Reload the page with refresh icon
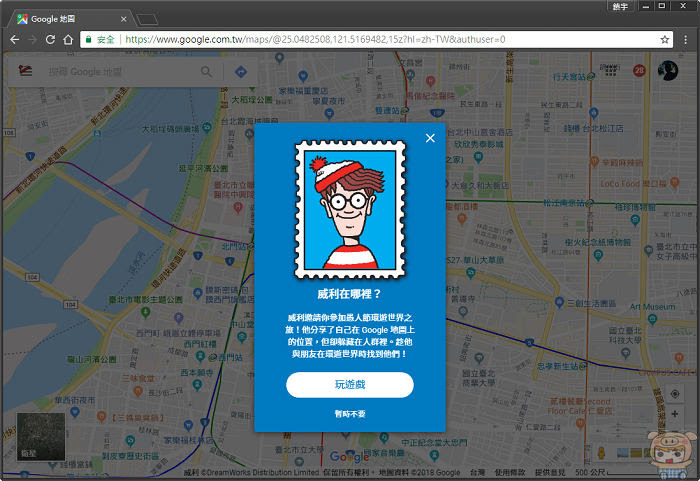The width and height of the screenshot is (700, 481). click(50, 39)
